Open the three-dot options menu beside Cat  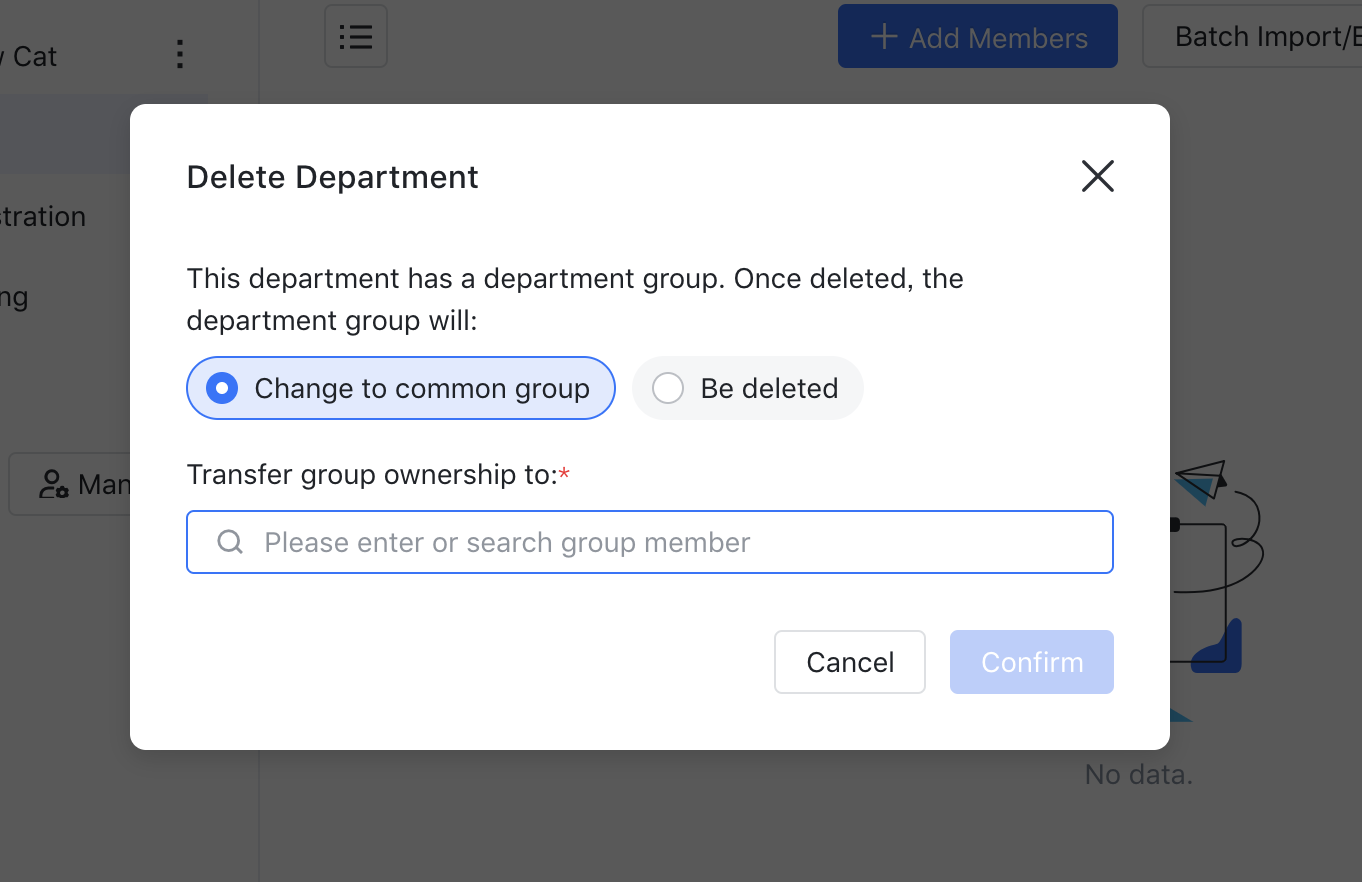(x=179, y=55)
